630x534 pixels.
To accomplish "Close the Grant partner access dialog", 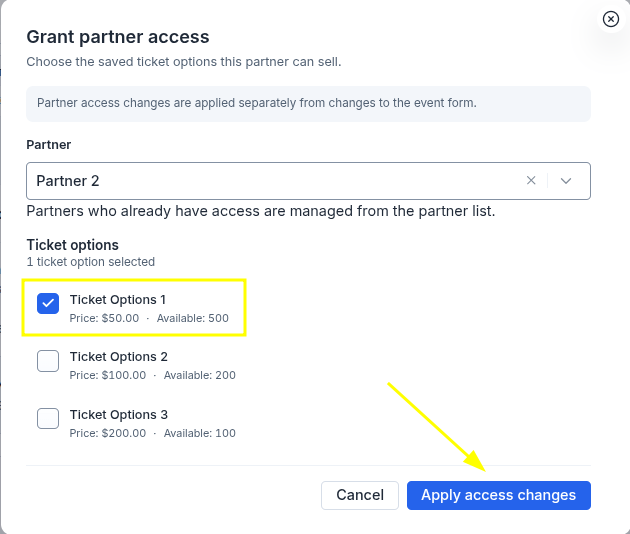I will click(x=610, y=19).
